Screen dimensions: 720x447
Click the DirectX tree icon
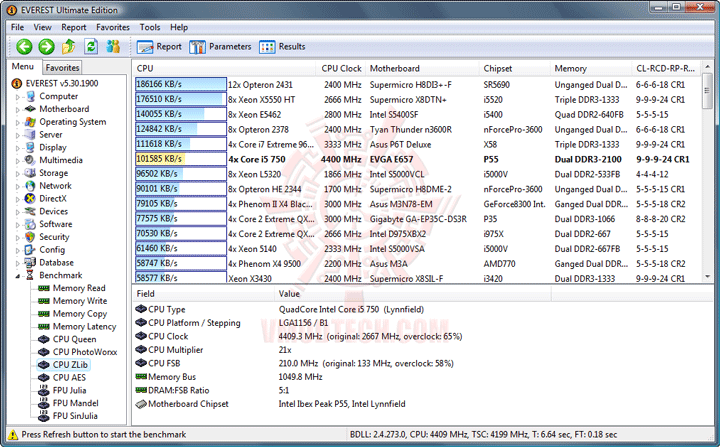30,198
